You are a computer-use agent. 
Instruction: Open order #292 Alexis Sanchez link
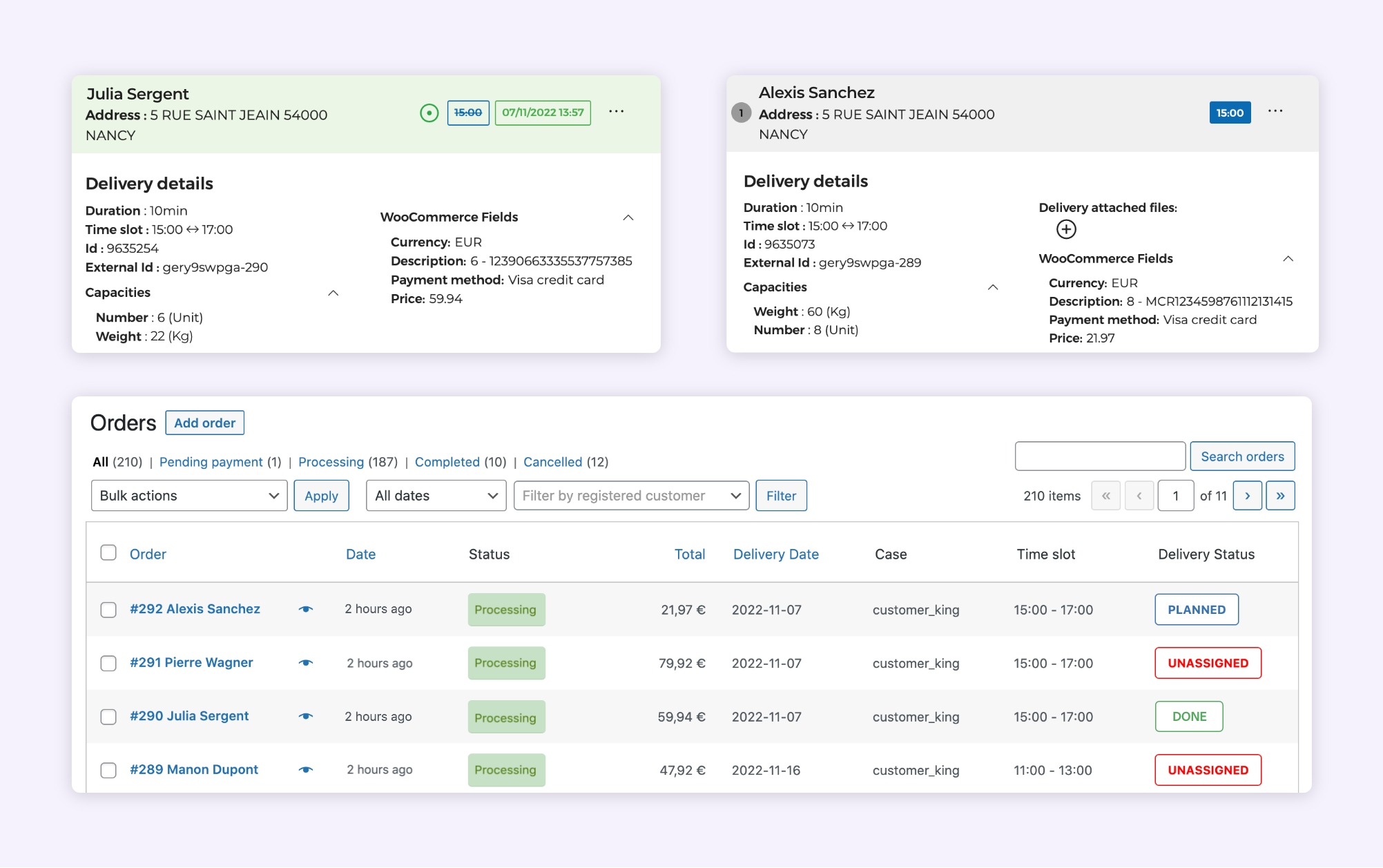195,609
